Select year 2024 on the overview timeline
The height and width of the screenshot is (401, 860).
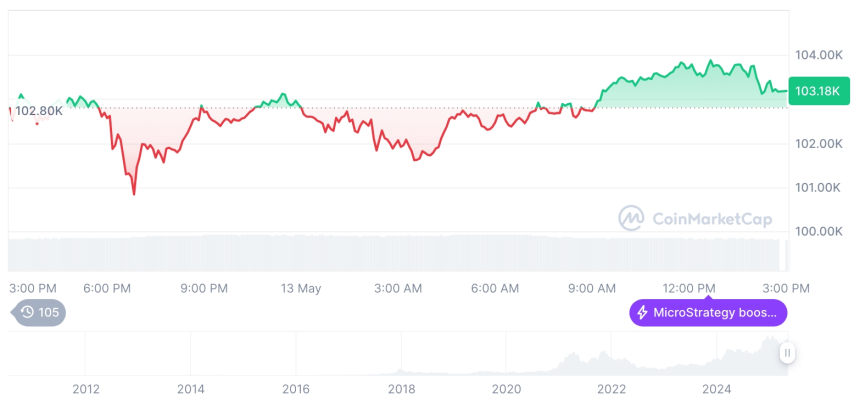(x=717, y=389)
